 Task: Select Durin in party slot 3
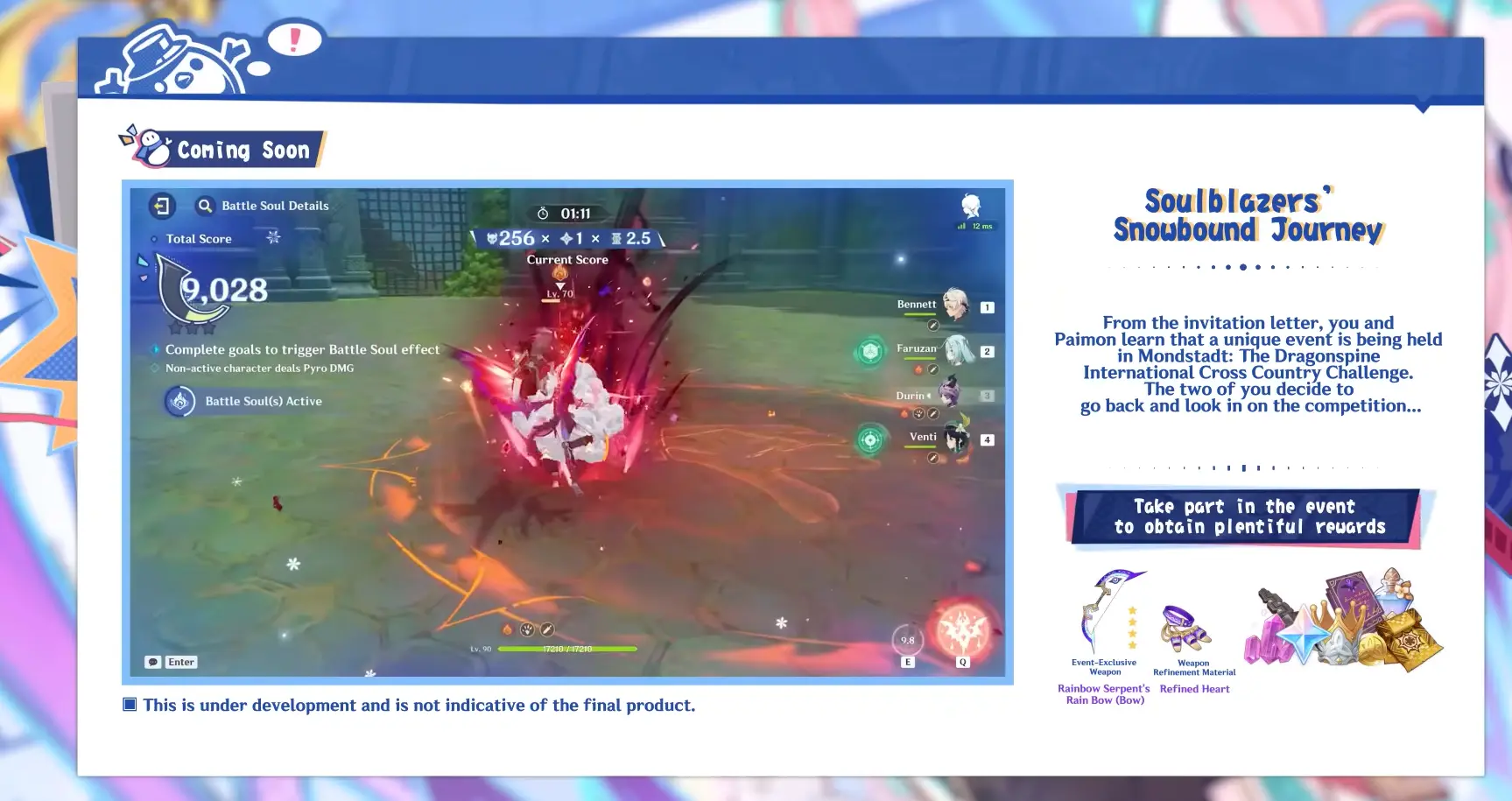949,395
